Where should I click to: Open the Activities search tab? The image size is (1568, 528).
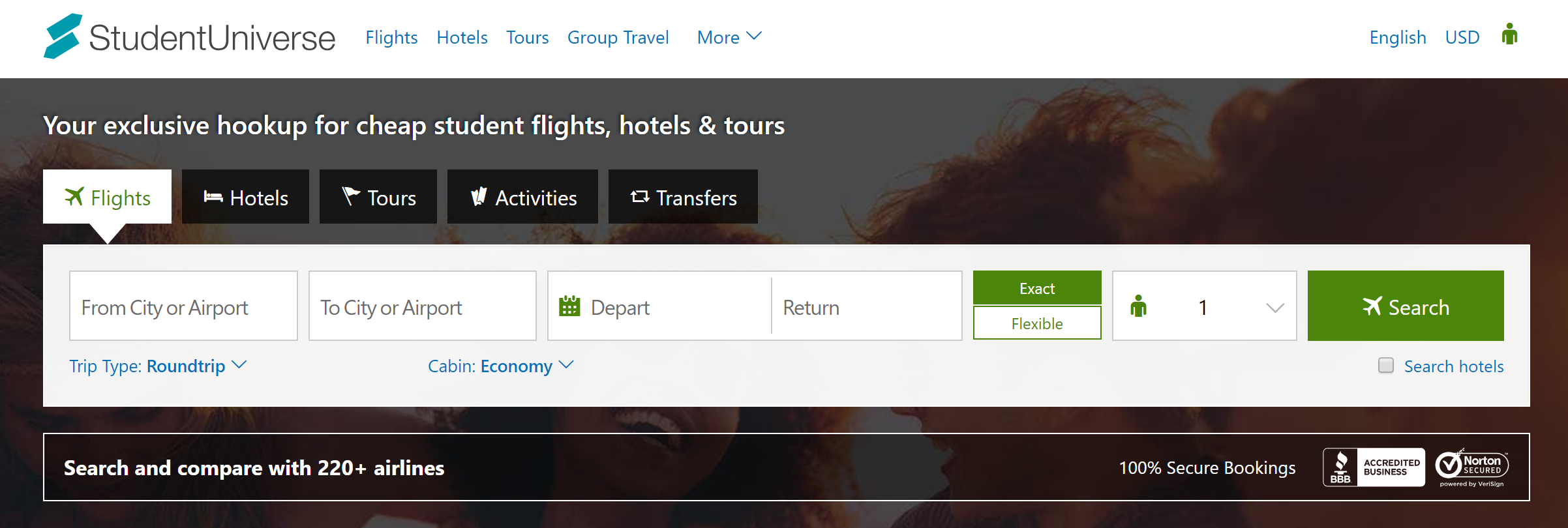point(522,198)
